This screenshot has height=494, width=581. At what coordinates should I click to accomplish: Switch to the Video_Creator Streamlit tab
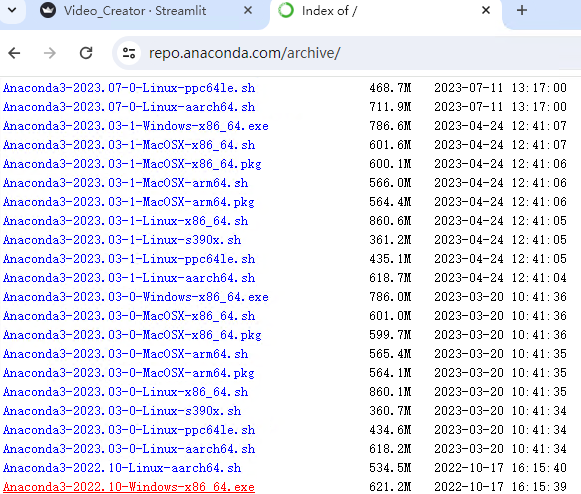[x=135, y=11]
